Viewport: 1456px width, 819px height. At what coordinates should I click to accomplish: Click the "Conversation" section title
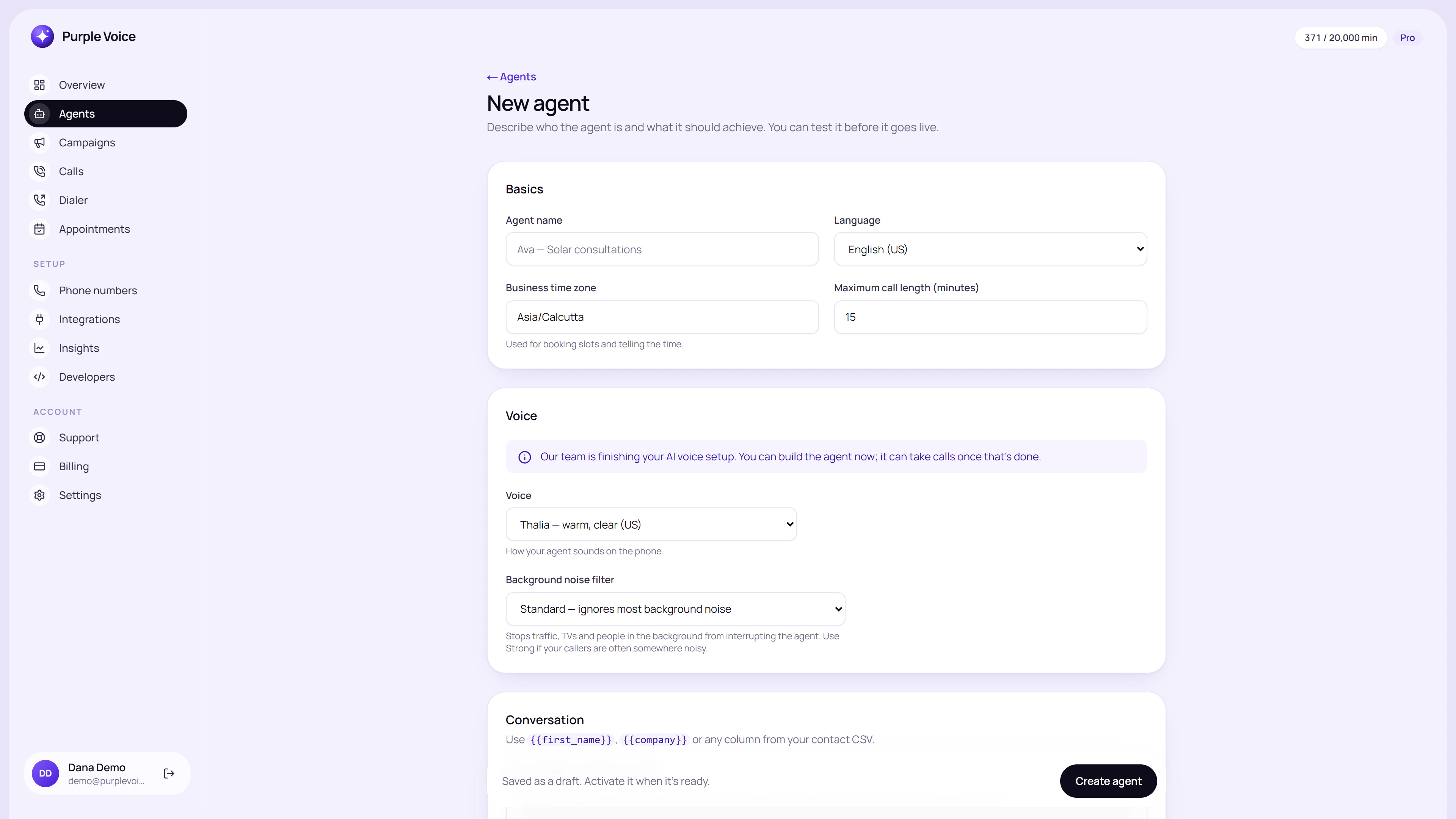pyautogui.click(x=544, y=720)
